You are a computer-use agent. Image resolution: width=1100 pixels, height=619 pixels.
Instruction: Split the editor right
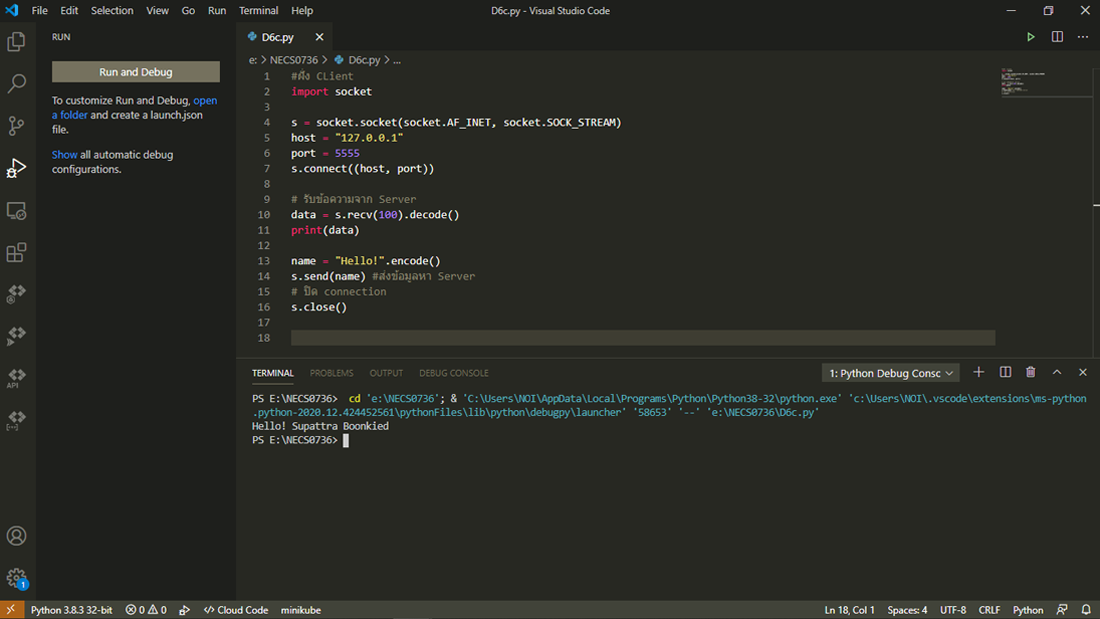[1057, 37]
